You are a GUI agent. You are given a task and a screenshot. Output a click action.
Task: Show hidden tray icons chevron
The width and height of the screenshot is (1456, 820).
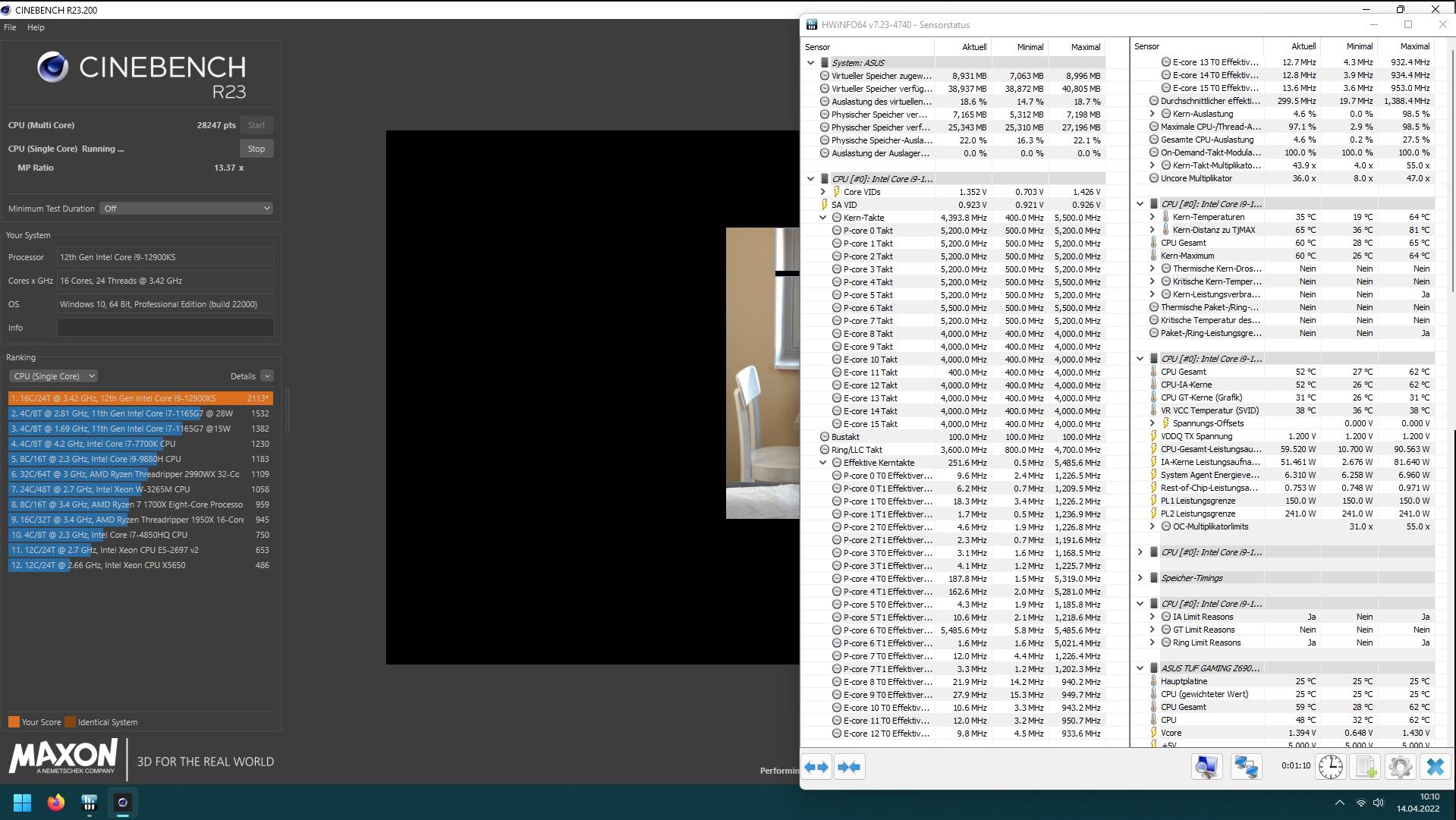1339,803
